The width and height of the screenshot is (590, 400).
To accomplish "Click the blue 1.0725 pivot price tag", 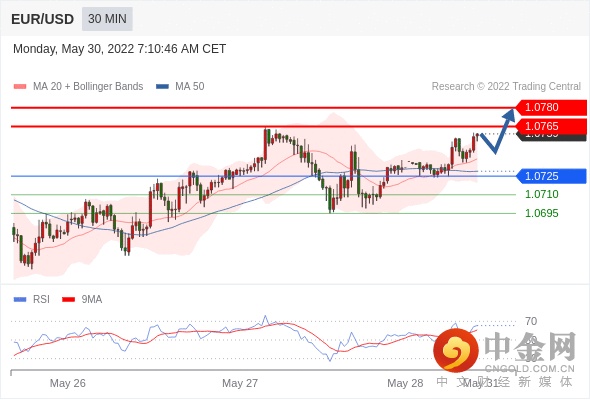I will point(551,176).
